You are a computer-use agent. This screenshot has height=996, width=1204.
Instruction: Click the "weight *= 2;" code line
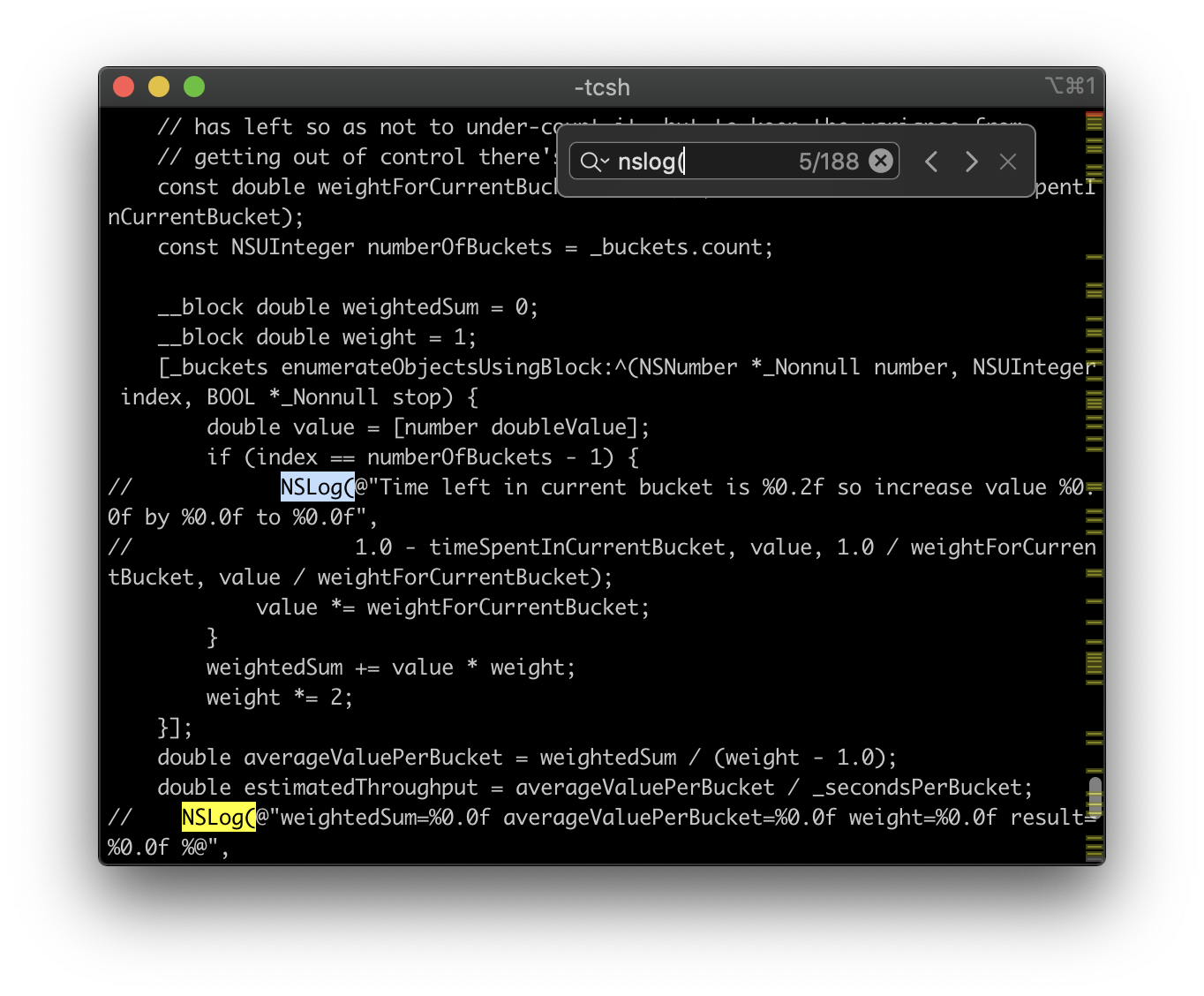click(x=280, y=698)
